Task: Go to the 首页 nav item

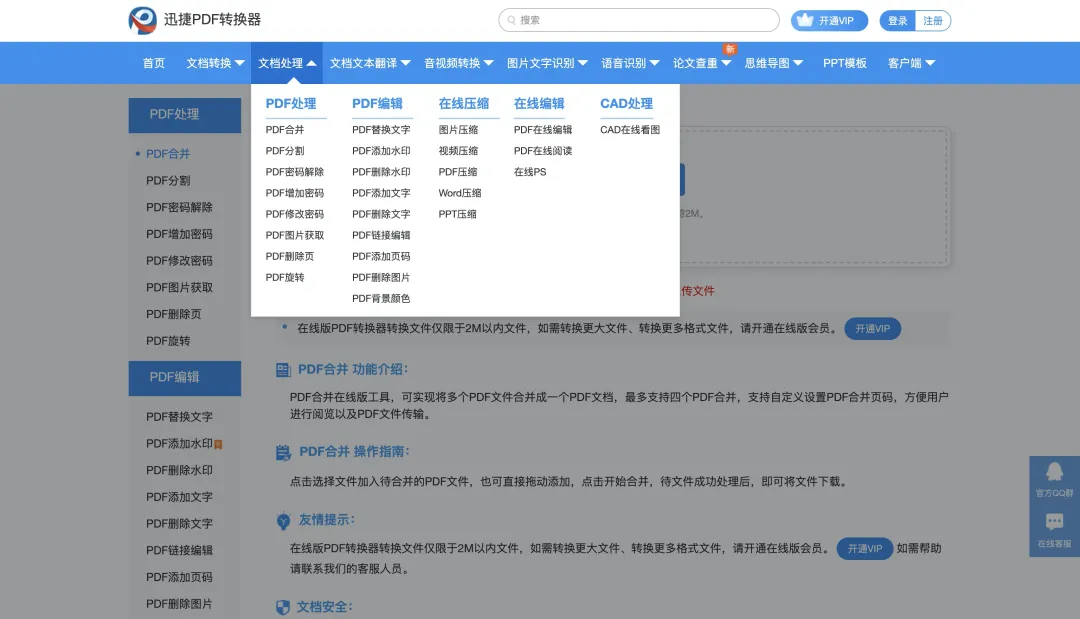Action: pos(154,63)
